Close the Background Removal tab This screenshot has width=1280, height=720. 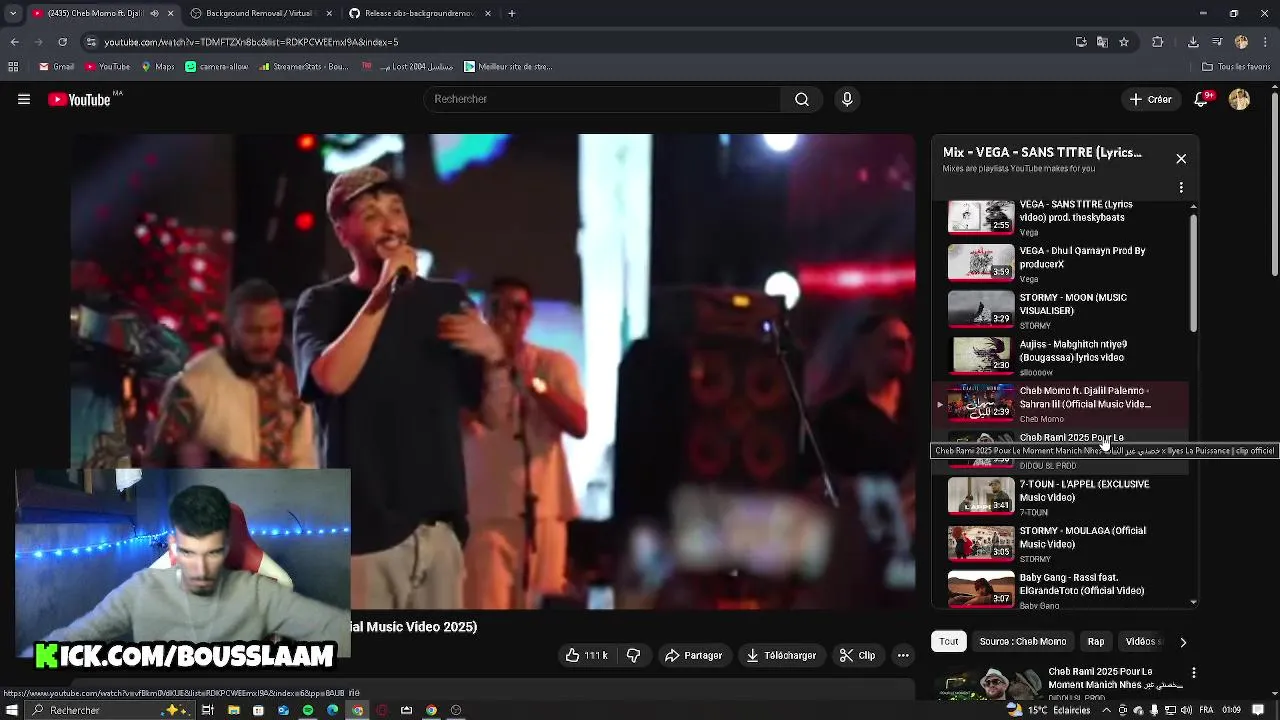pyautogui.click(x=329, y=13)
